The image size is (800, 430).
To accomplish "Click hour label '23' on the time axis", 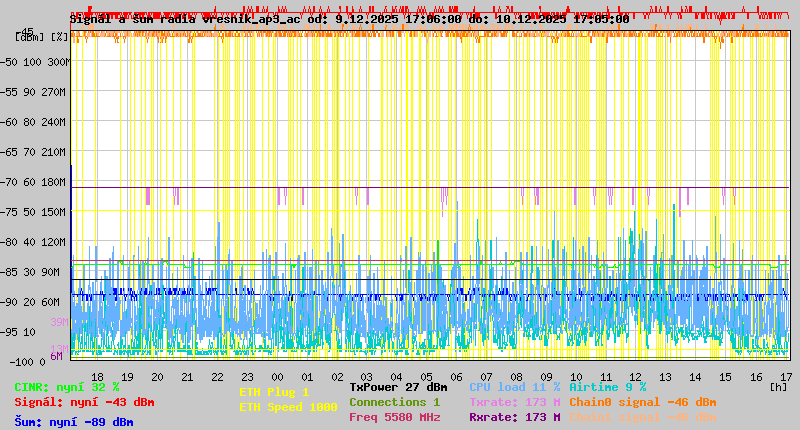I will point(247,377).
